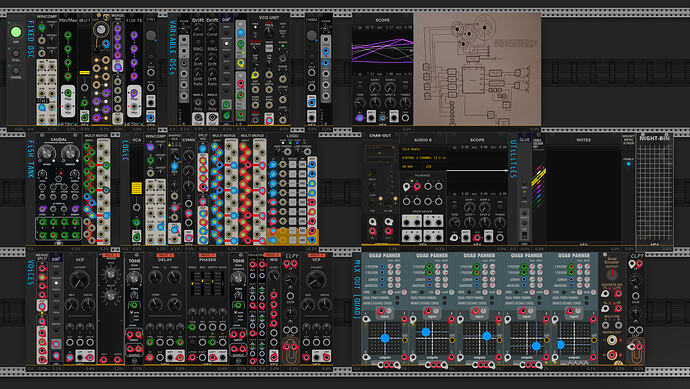Open the wiring diagram image panel
The image size is (690, 389).
(x=477, y=69)
